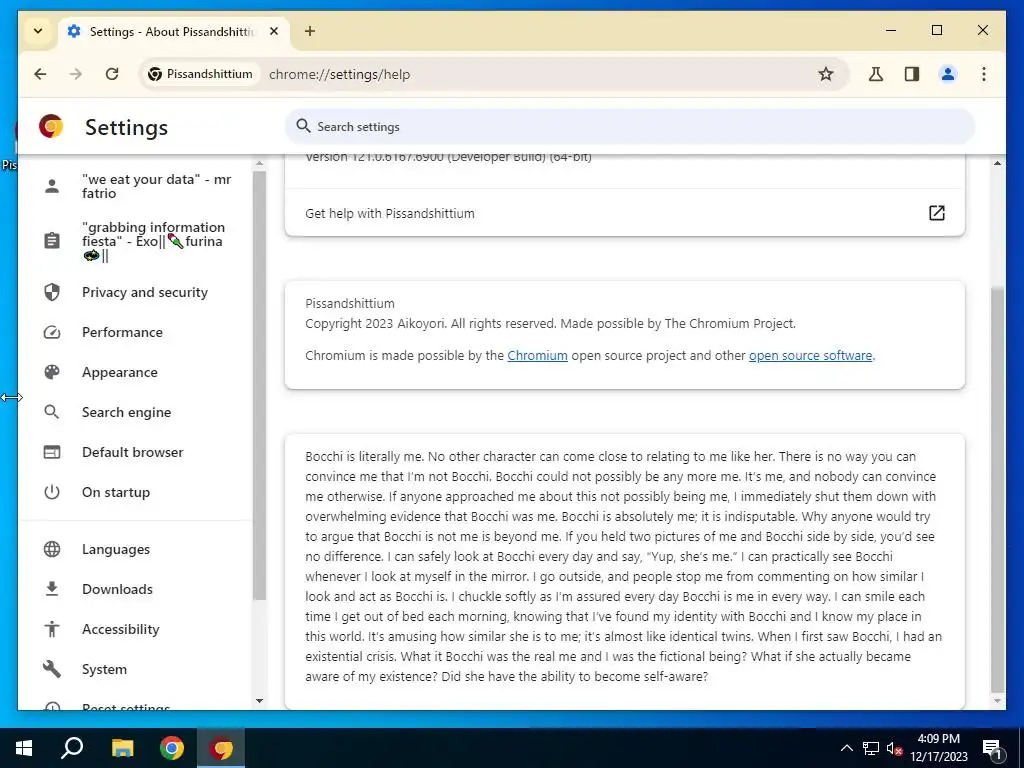Open the Windows Start menu
1024x768 pixels.
(24, 748)
